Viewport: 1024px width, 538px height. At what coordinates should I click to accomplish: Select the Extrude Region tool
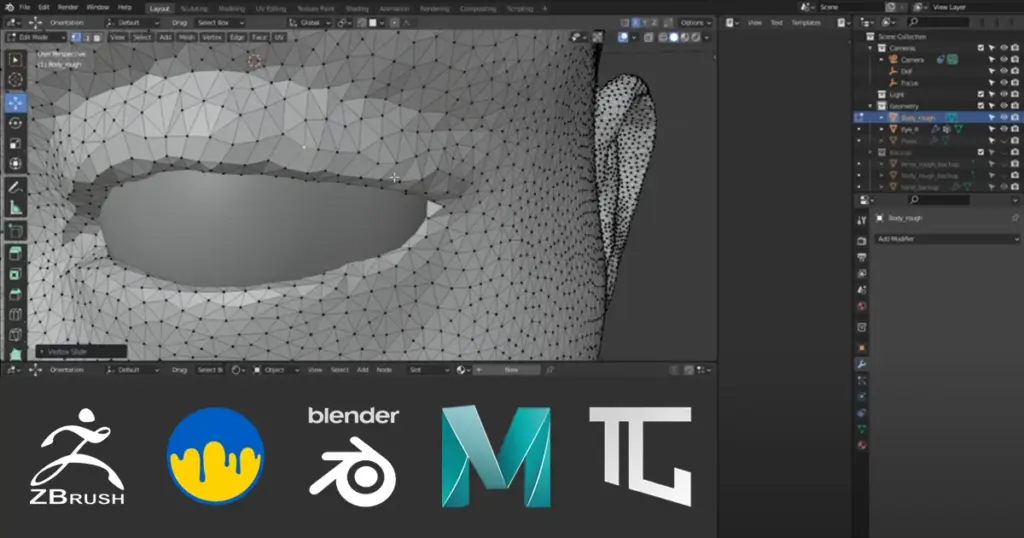click(16, 253)
